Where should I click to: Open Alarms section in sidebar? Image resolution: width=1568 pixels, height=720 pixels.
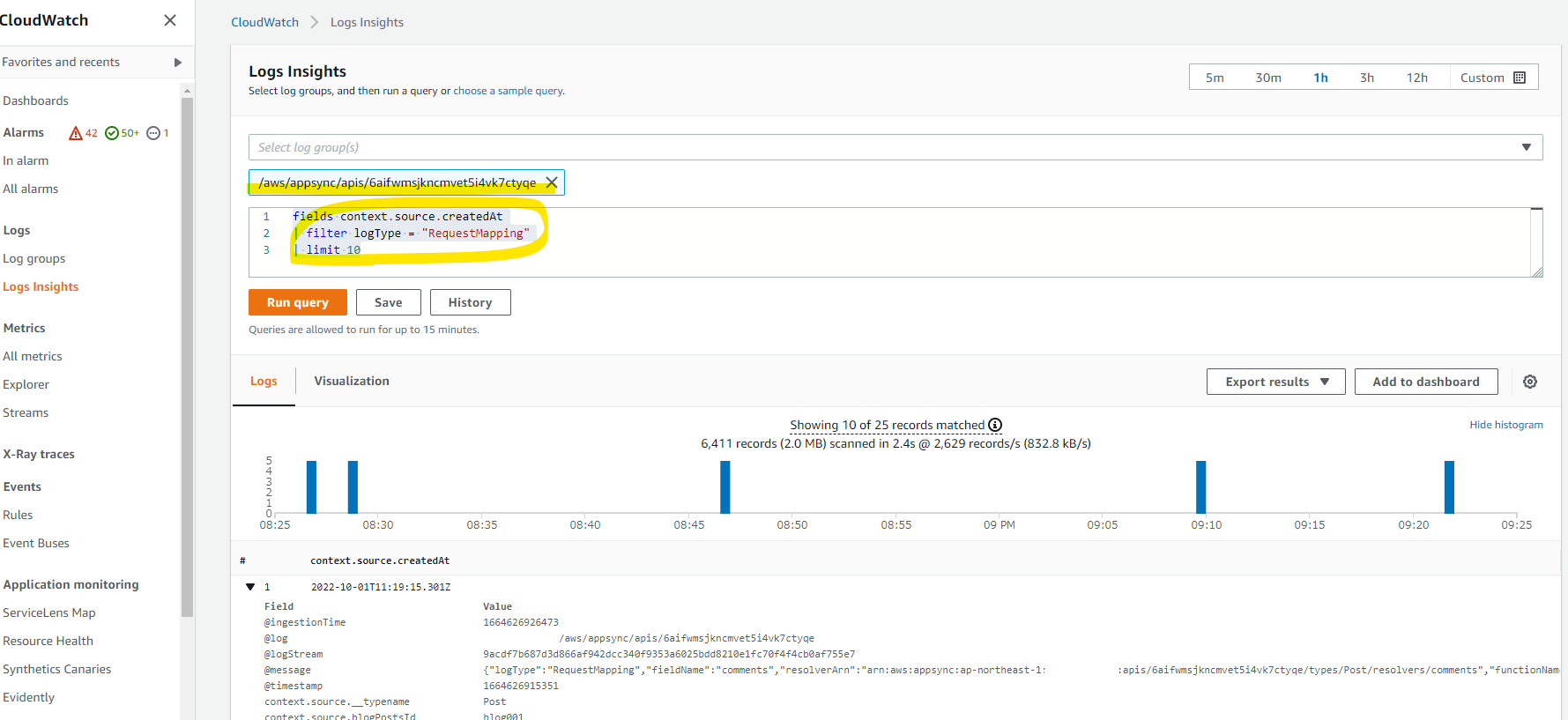coord(24,132)
